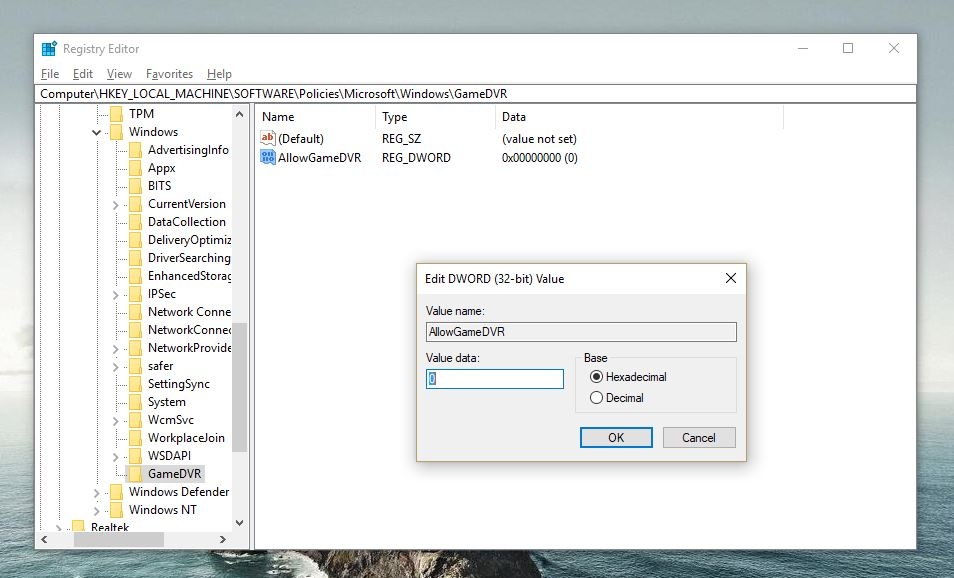Expand the Windows NT key

96,511
